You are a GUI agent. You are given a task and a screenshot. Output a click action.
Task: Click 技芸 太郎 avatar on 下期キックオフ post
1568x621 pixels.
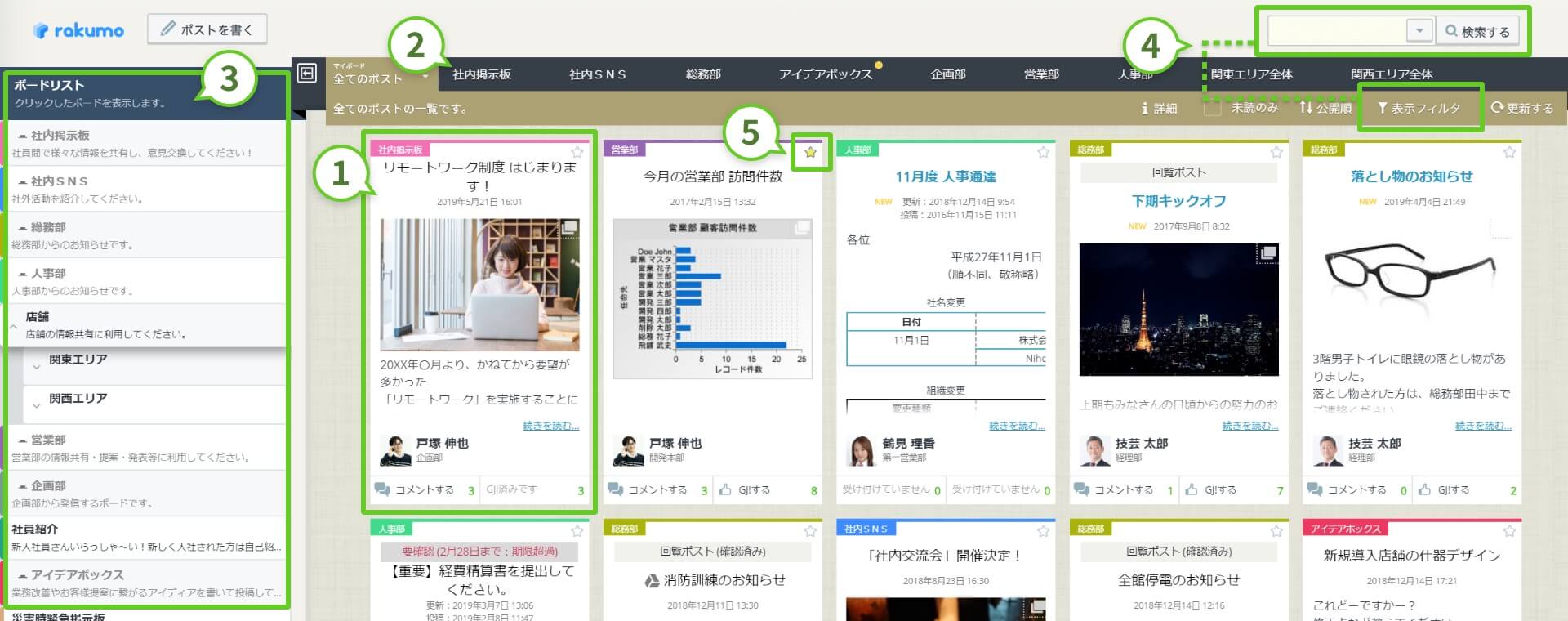pos(1094,450)
